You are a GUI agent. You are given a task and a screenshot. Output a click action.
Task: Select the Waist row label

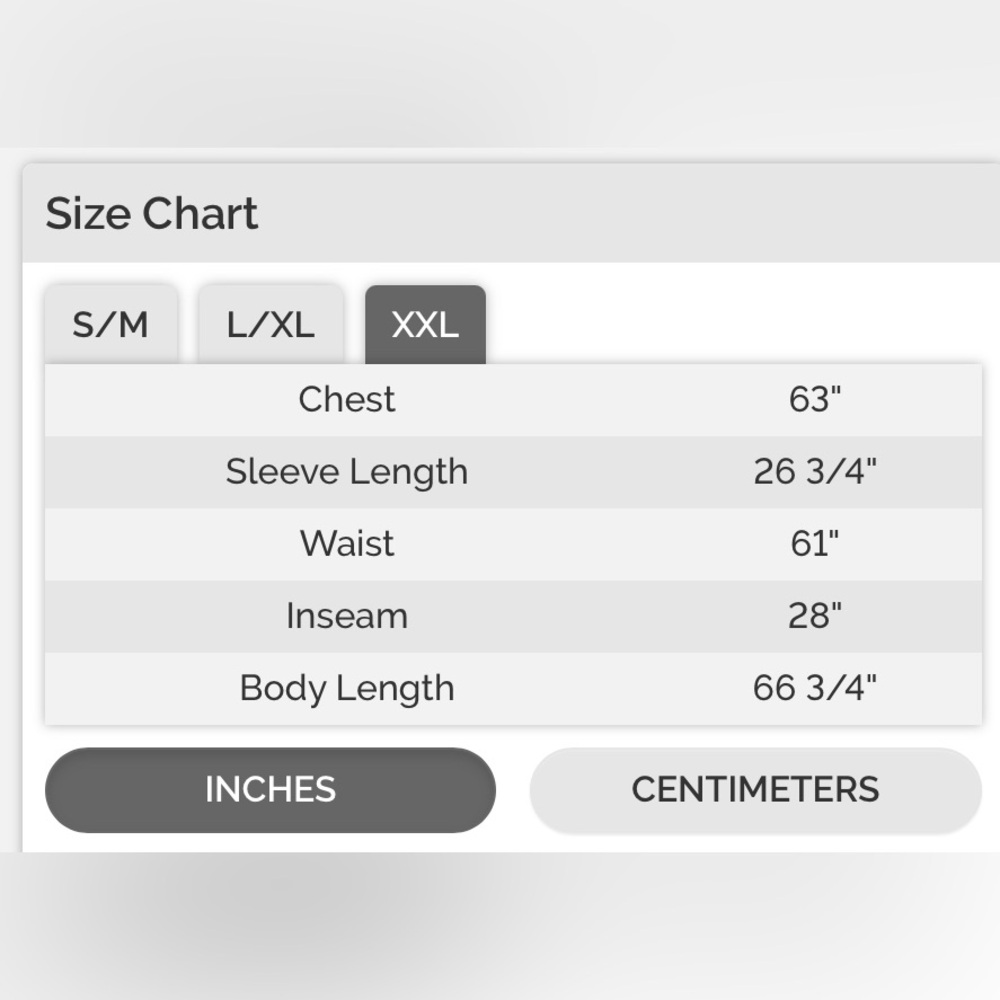tap(347, 544)
